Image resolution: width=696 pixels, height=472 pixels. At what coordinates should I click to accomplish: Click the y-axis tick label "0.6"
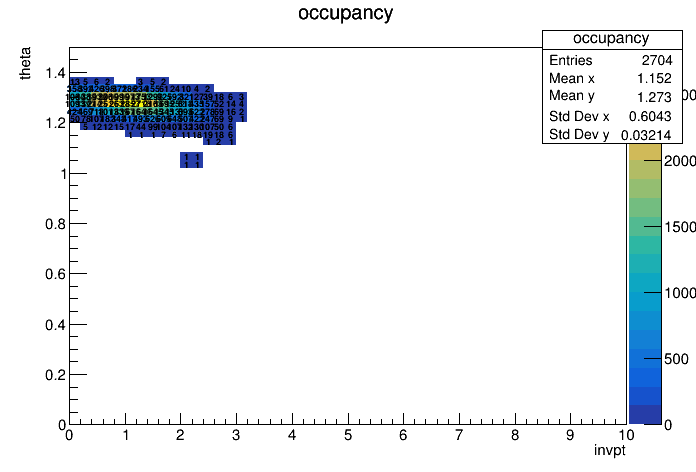(55, 274)
